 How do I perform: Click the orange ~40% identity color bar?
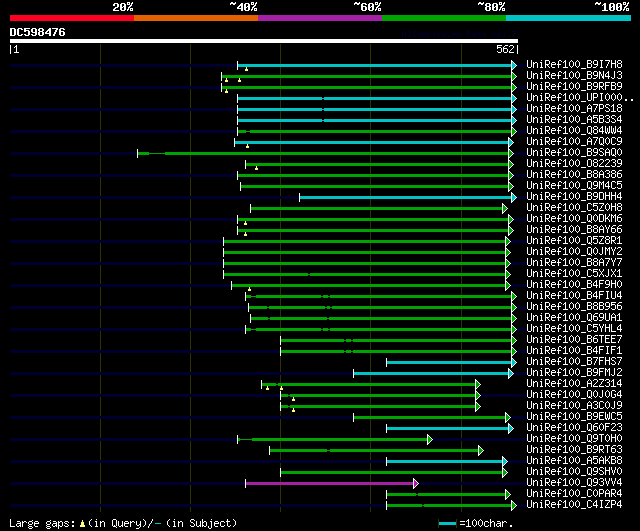196,18
